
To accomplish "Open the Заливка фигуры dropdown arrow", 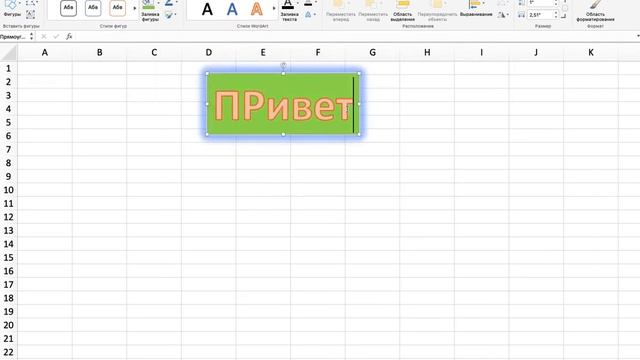I will [158, 3].
